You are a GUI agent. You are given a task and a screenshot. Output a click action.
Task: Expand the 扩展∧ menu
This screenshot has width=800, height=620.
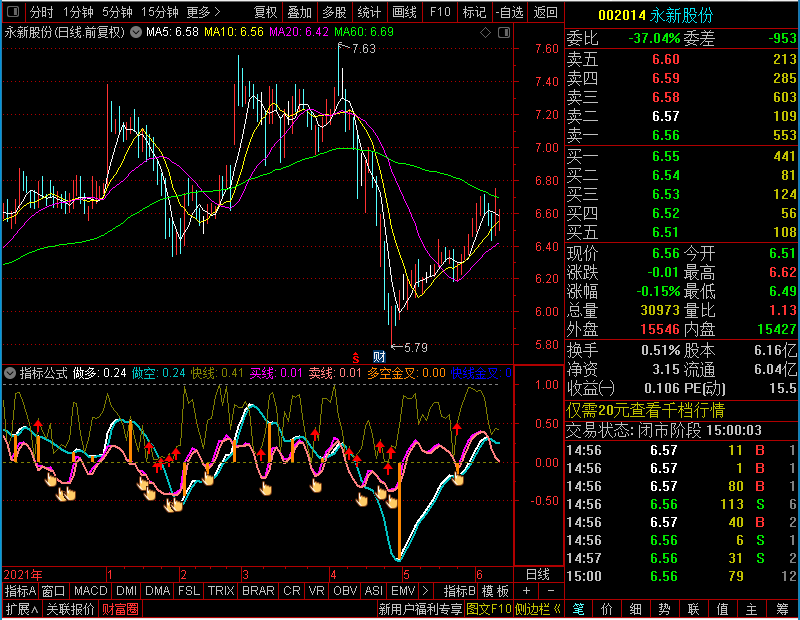[x=22, y=609]
